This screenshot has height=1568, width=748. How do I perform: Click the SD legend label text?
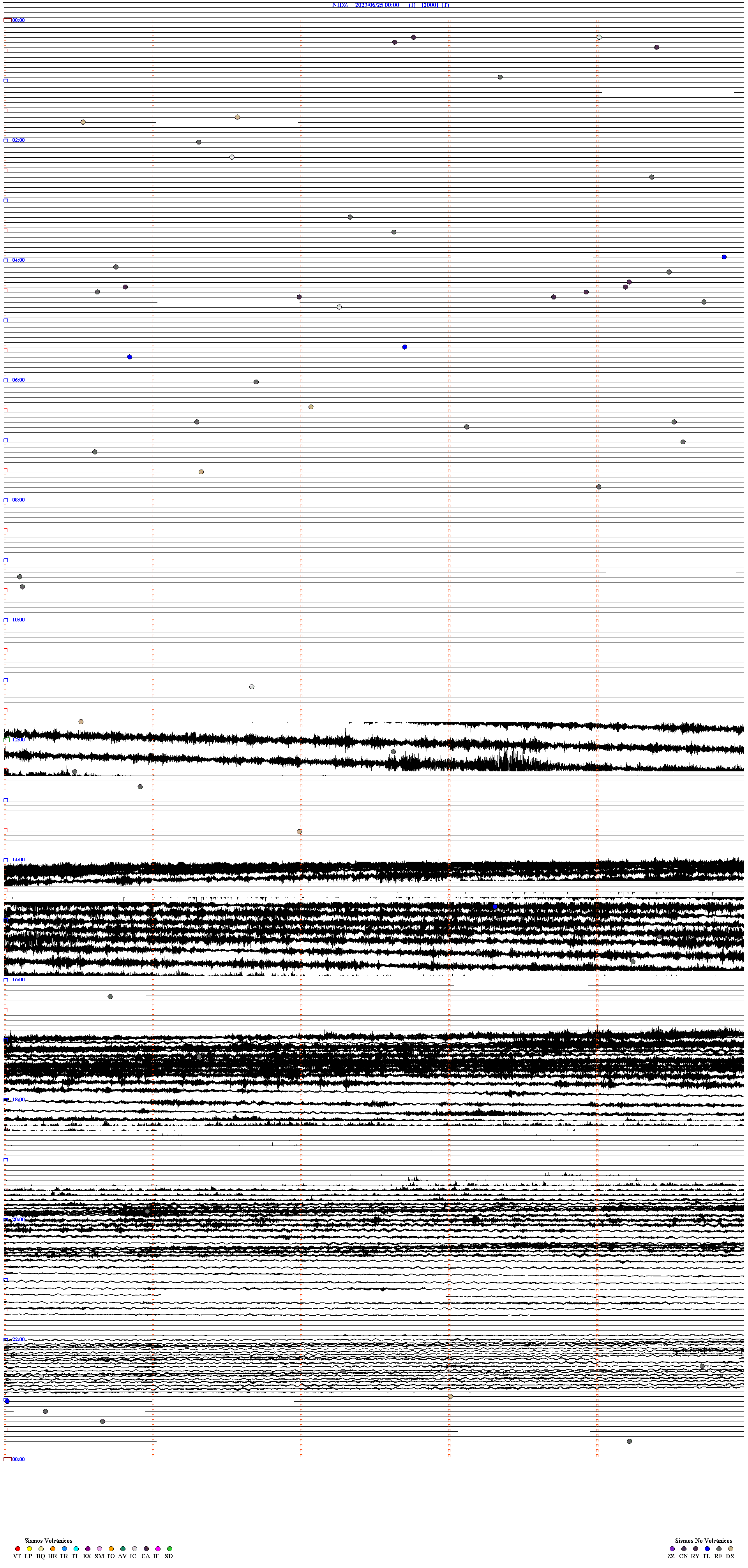(x=169, y=1556)
